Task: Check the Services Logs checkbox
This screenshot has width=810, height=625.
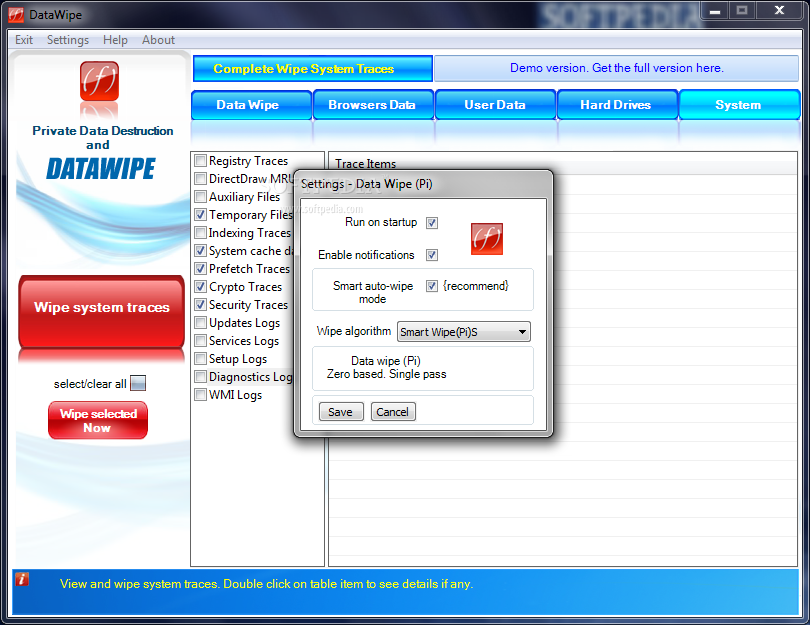Action: click(200, 341)
